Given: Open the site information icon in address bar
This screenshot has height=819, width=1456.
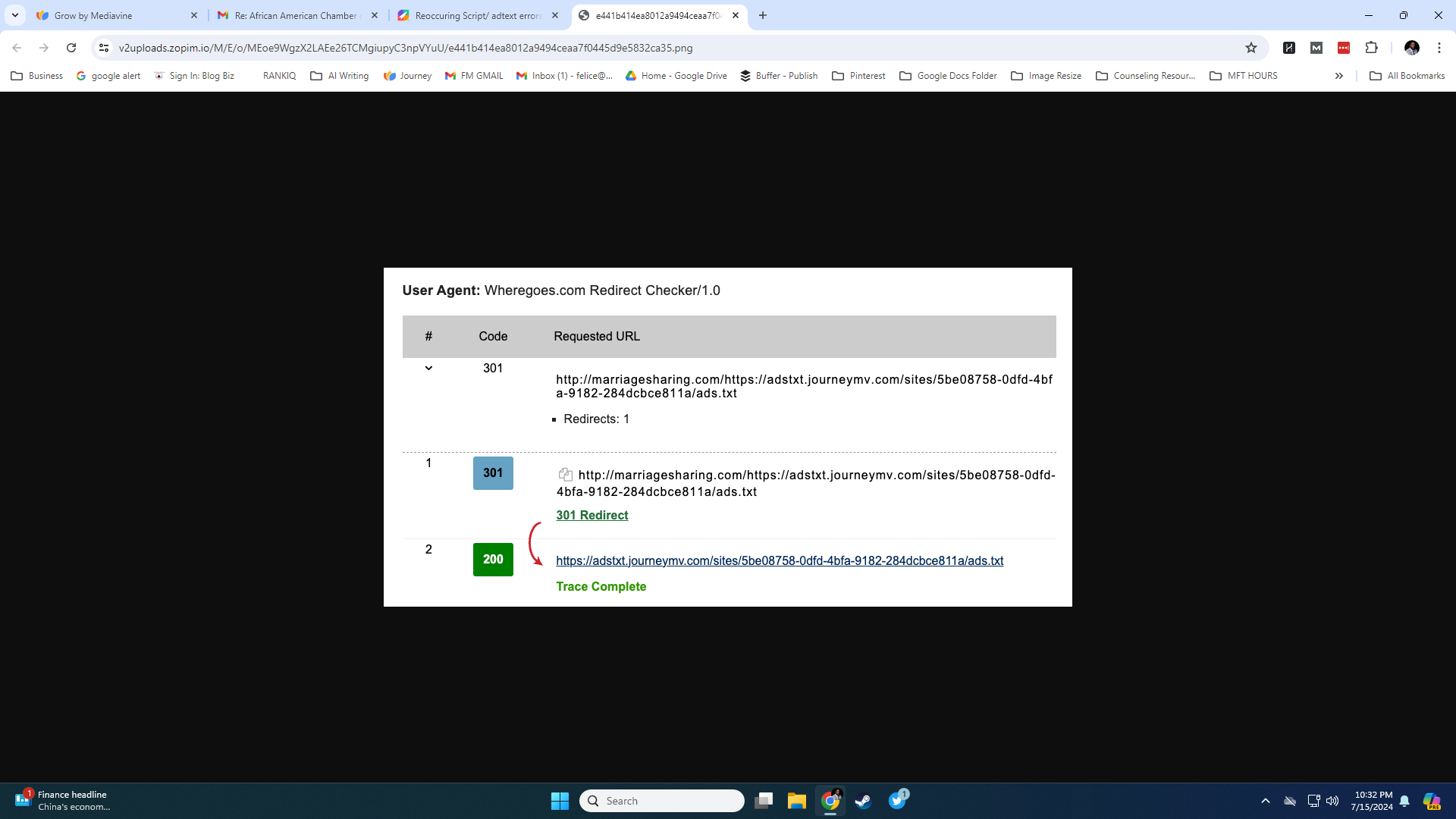Looking at the screenshot, I should click(104, 48).
